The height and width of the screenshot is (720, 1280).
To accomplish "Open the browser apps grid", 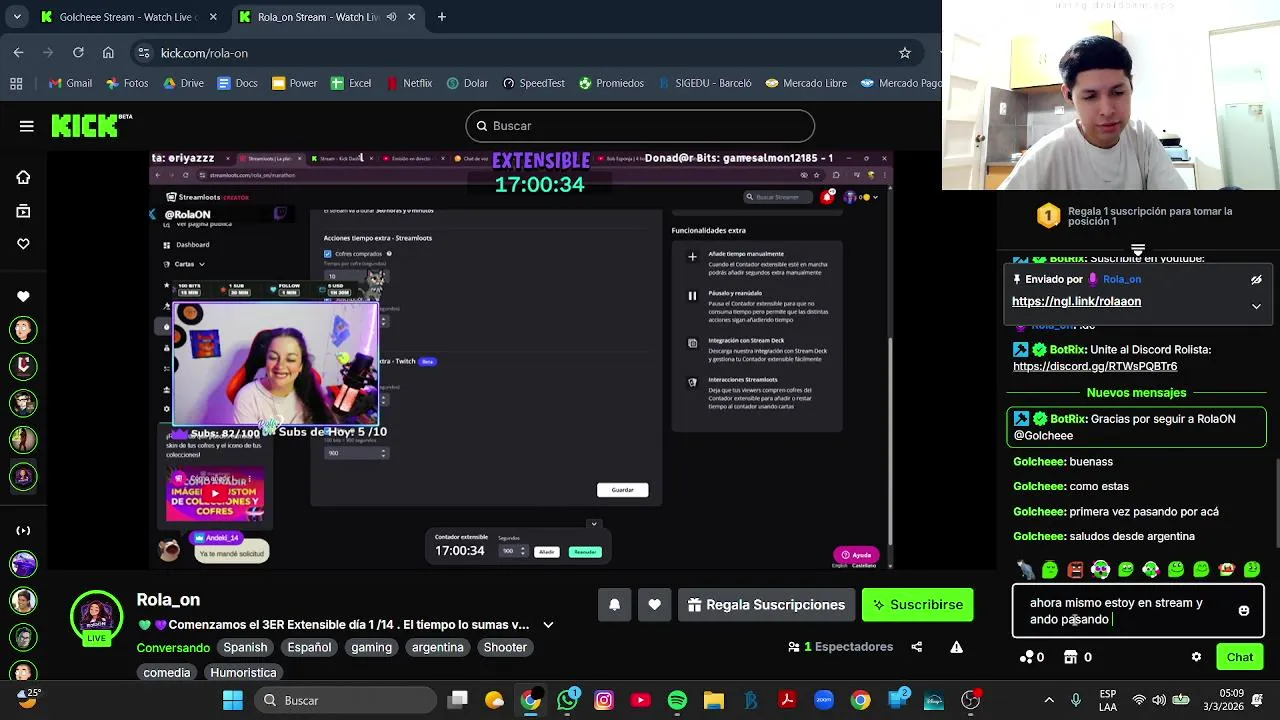I will (17, 83).
